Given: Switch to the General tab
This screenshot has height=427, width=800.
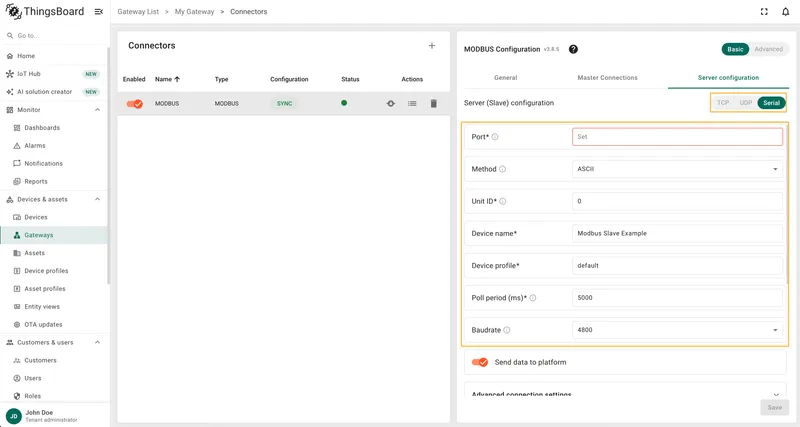Looking at the screenshot, I should [506, 78].
